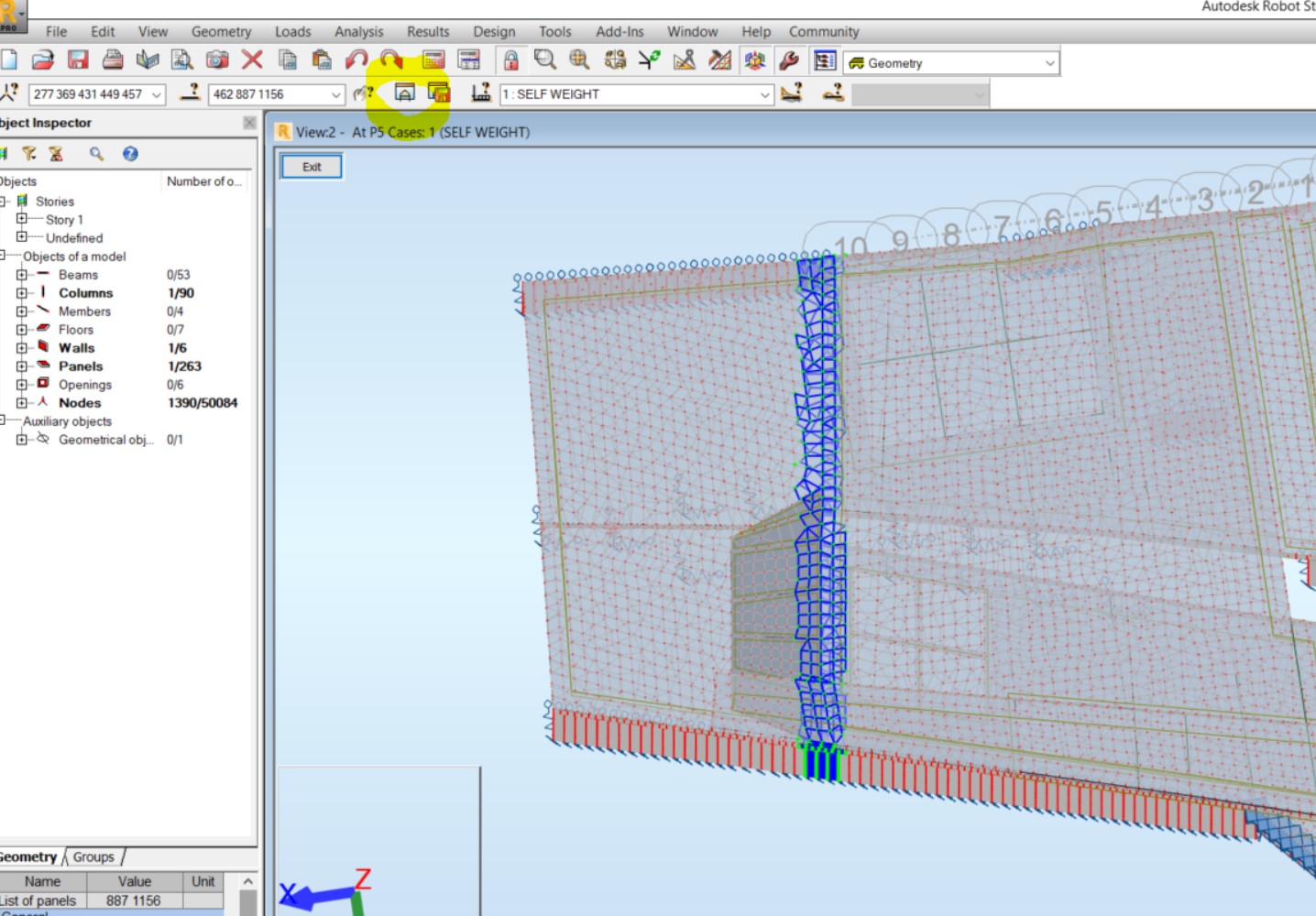This screenshot has width=1316, height=916.
Task: Click the Exit button in View 2
Action: point(311,166)
